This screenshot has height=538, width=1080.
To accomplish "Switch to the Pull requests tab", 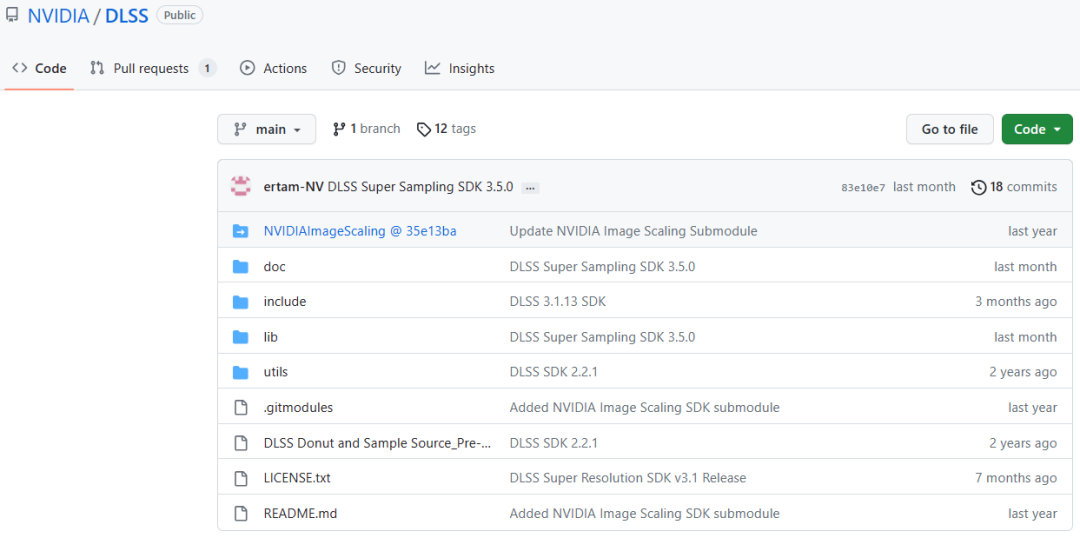I will pyautogui.click(x=151, y=68).
